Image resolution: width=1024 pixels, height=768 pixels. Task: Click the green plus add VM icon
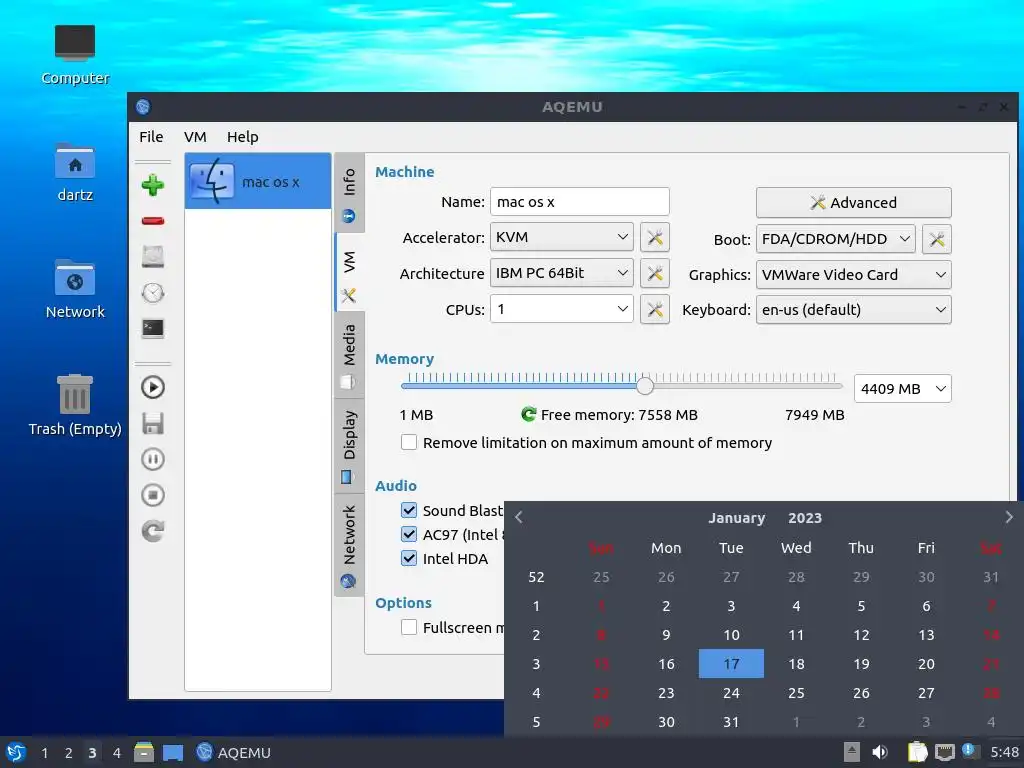tap(153, 185)
